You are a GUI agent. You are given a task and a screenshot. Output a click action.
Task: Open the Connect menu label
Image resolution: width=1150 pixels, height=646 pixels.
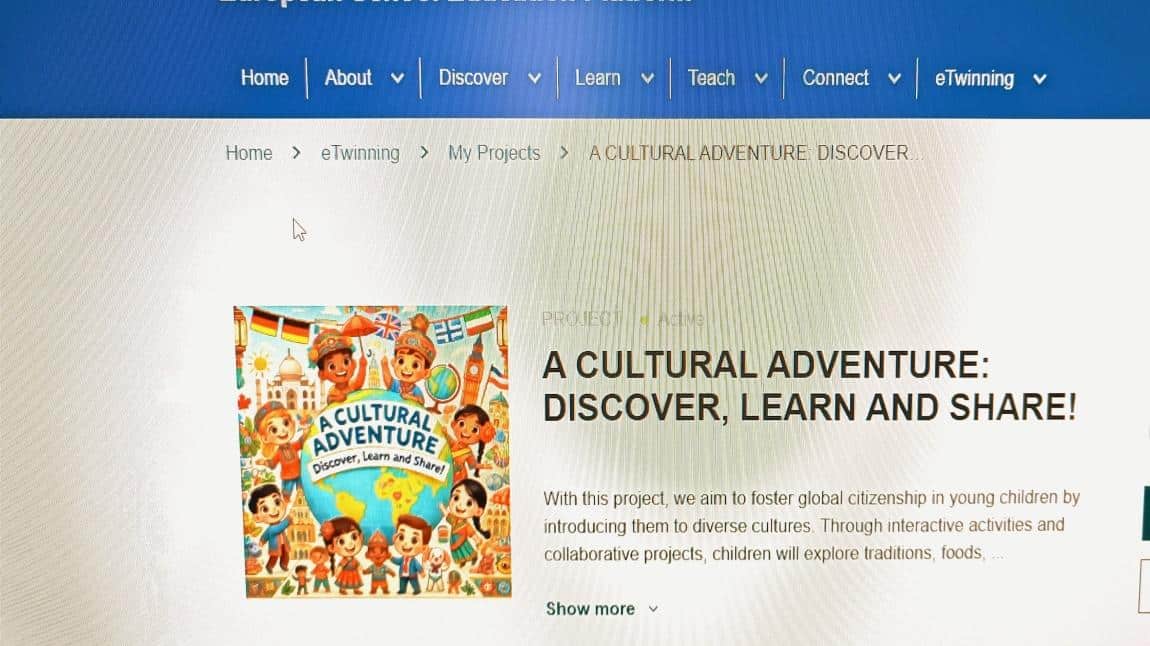[x=835, y=78]
